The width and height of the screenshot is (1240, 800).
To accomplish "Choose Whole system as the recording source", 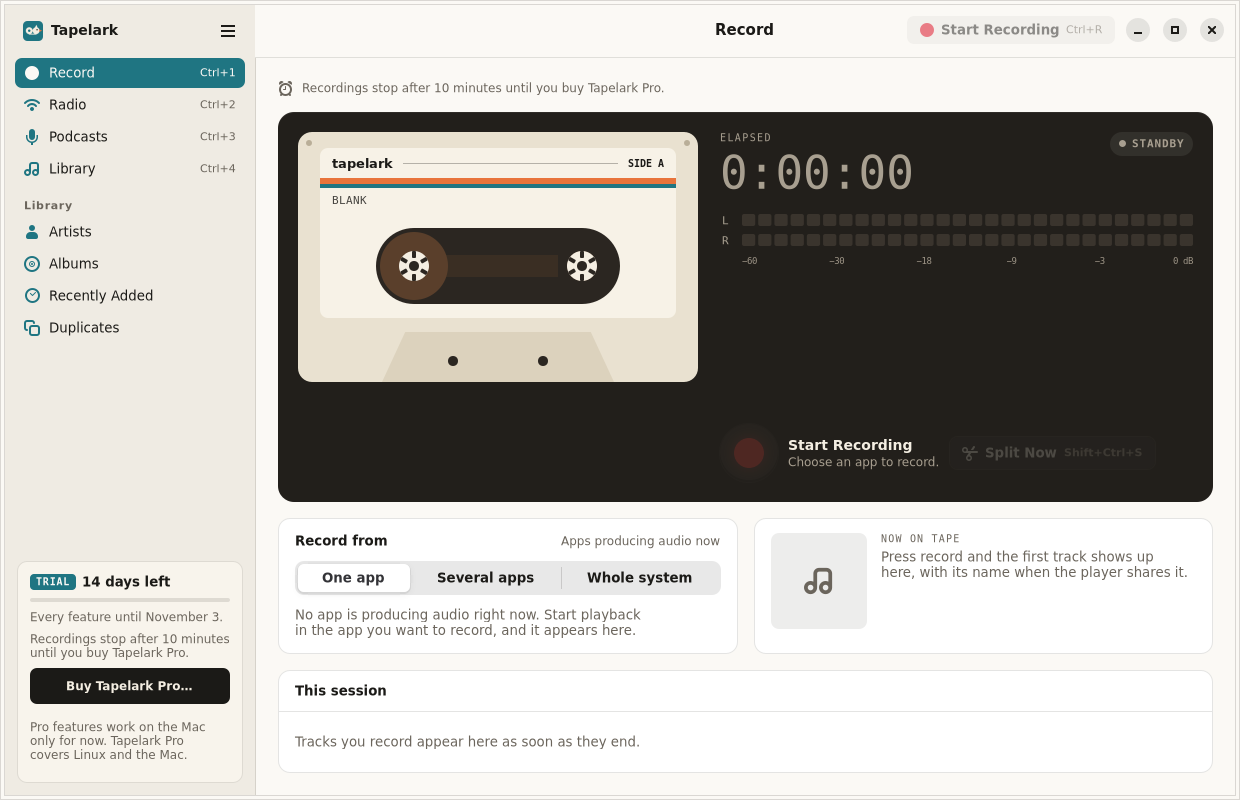I will tap(639, 578).
